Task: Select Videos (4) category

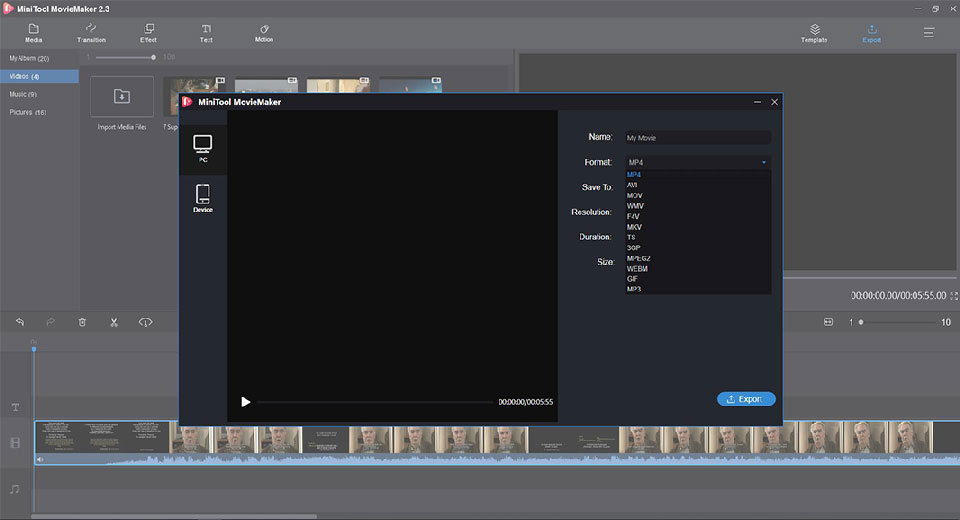Action: (x=39, y=76)
